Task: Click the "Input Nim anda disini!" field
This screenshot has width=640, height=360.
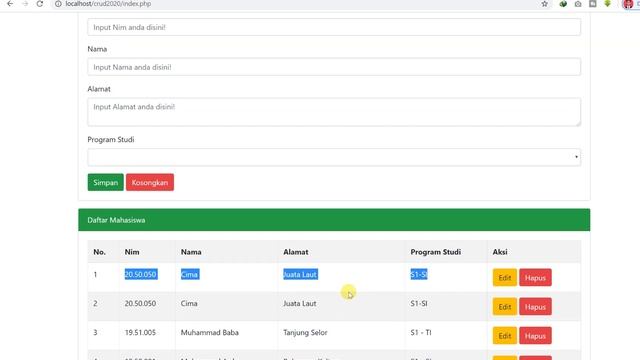Action: click(x=334, y=27)
